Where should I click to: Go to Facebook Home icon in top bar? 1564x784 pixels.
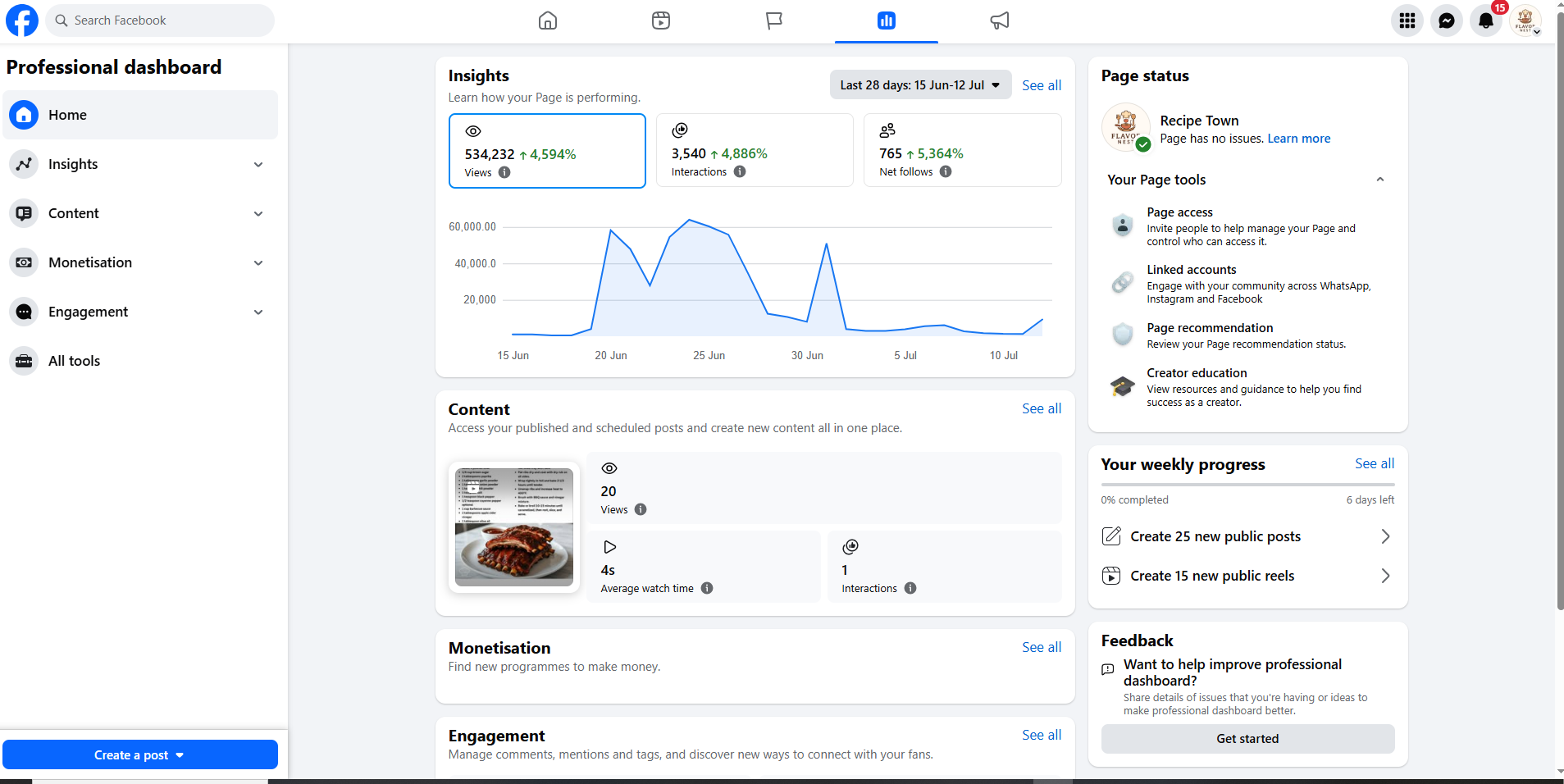548,21
